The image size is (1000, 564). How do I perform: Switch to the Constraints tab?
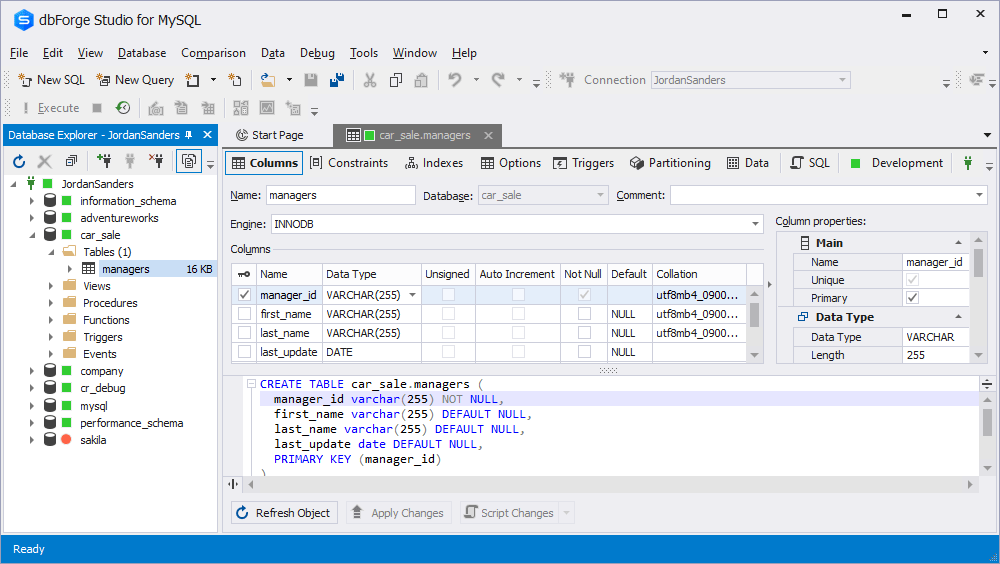349,163
